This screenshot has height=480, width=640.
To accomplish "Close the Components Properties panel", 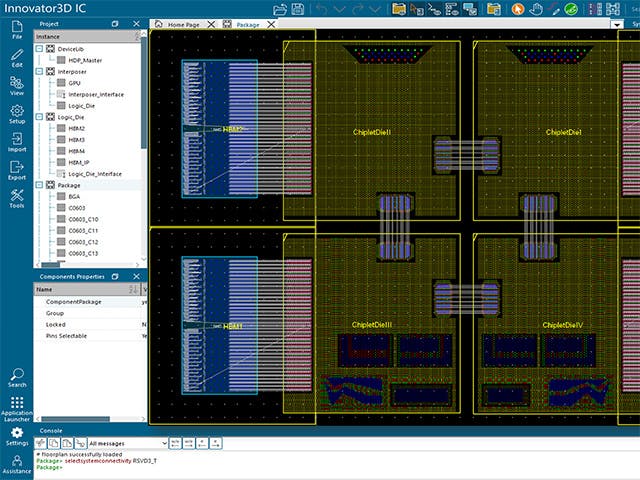I will (x=136, y=276).
